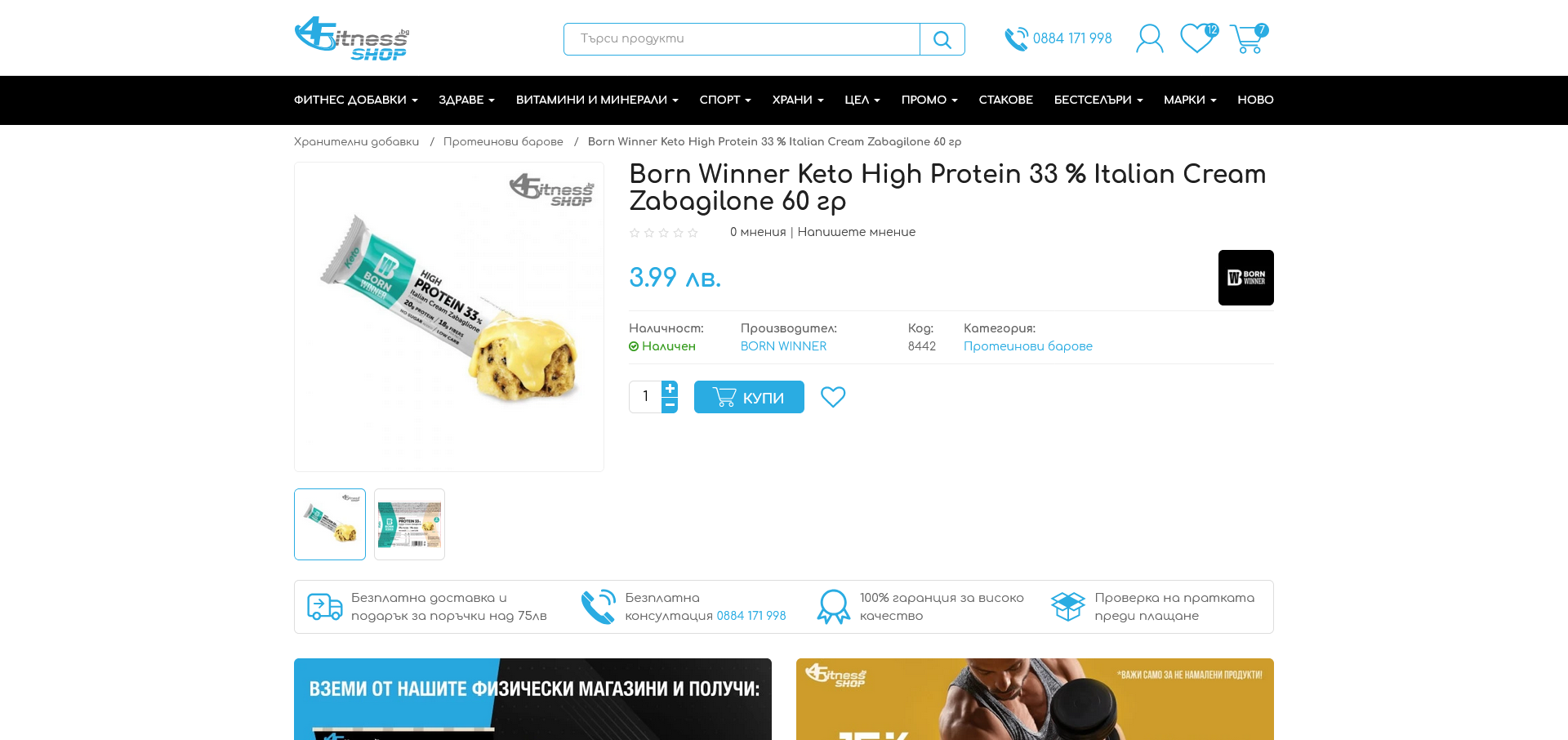Open the НОВО menu item
1568x740 pixels.
[1255, 100]
